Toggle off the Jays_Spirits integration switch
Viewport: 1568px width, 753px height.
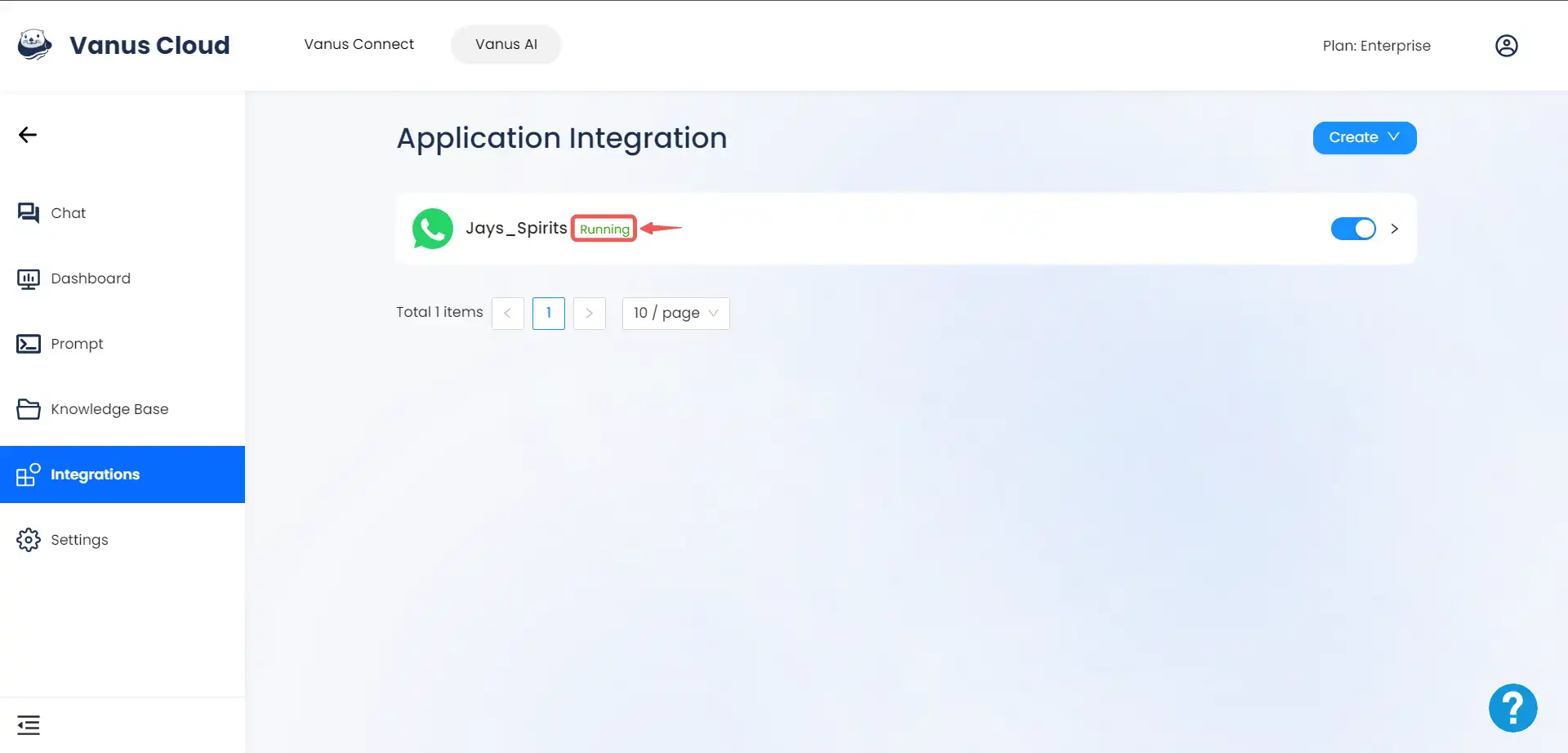(x=1353, y=229)
